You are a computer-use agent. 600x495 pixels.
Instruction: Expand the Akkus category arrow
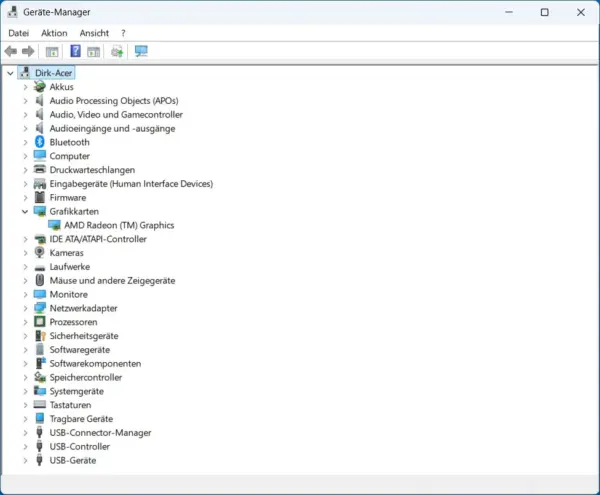pyautogui.click(x=25, y=87)
